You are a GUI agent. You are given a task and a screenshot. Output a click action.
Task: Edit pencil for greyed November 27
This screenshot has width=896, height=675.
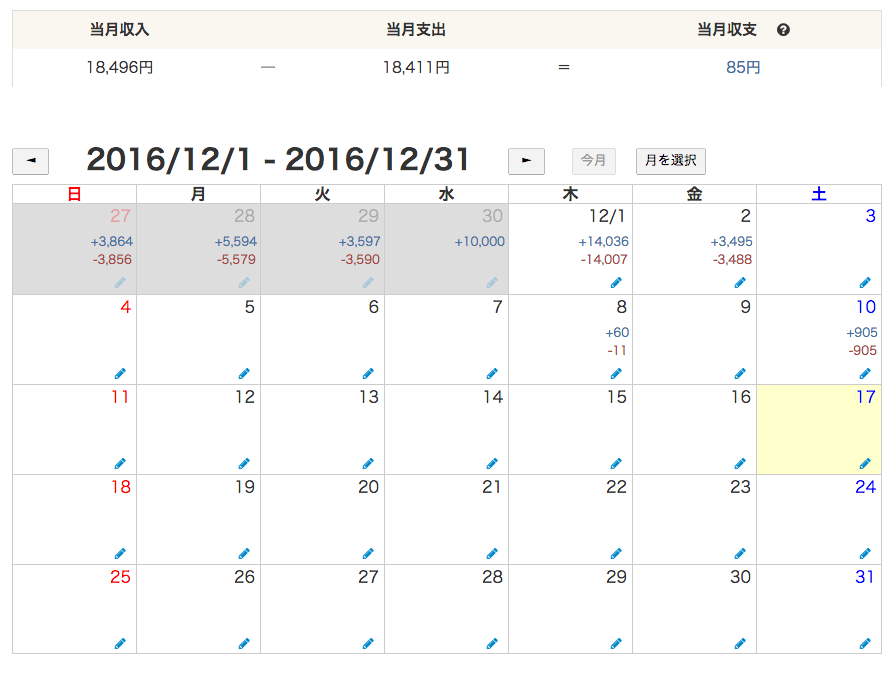point(120,282)
